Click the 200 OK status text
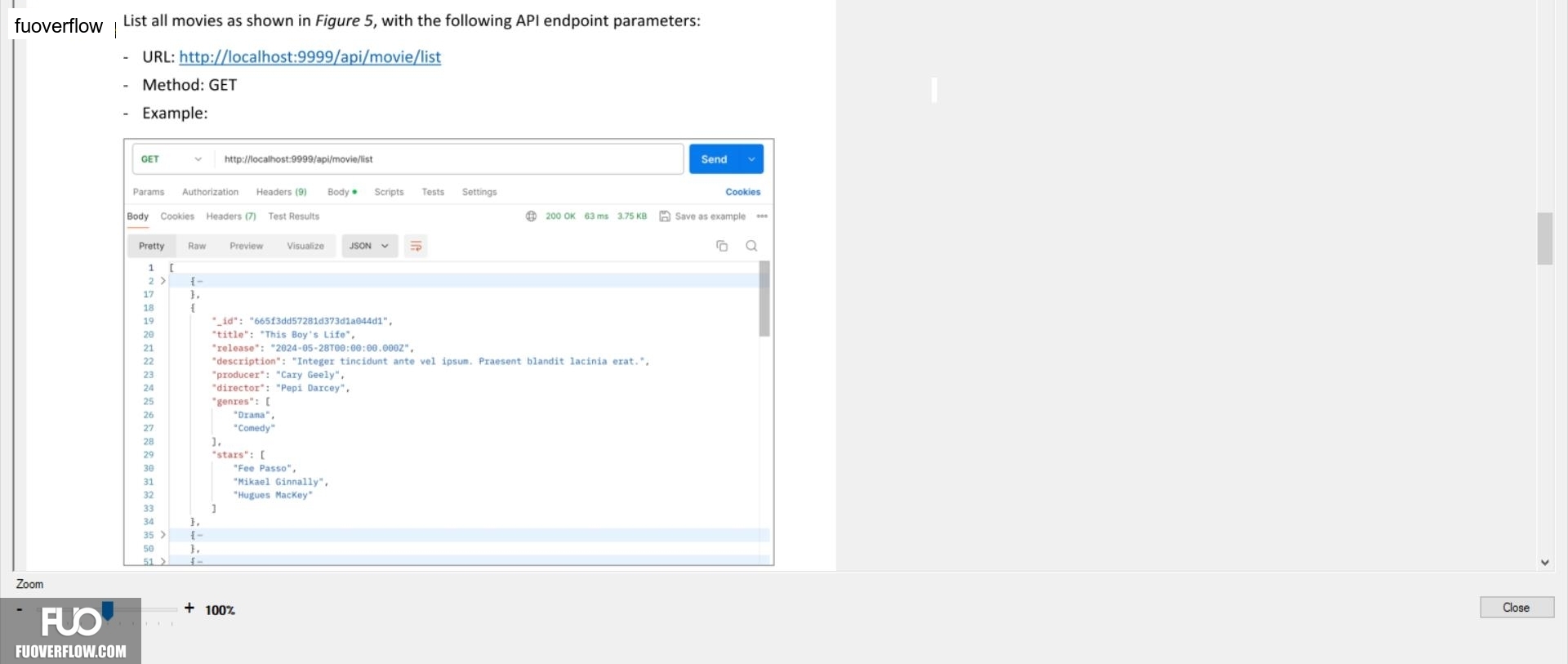1568x664 pixels. (x=560, y=216)
